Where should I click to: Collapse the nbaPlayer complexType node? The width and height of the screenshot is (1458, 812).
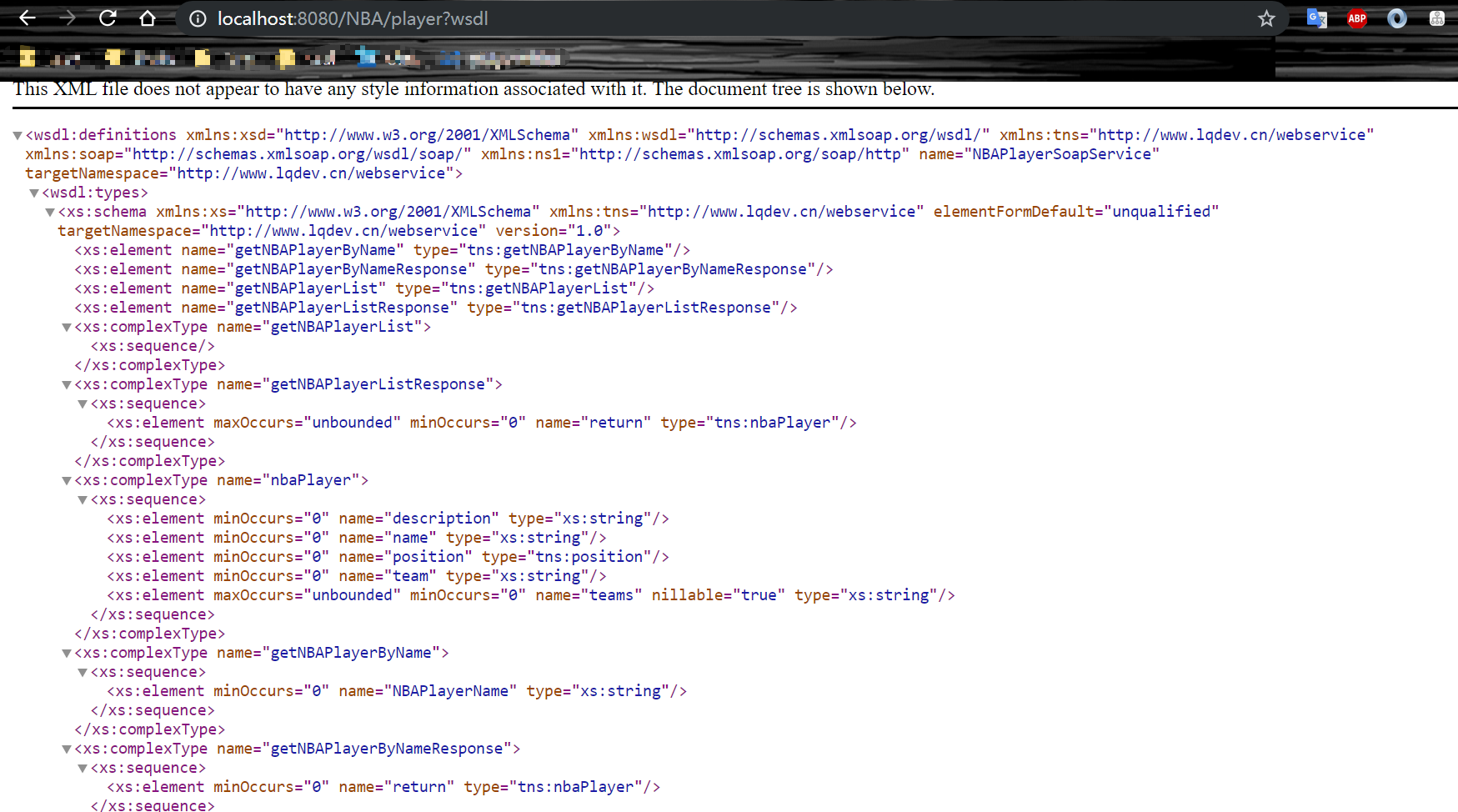[x=66, y=480]
